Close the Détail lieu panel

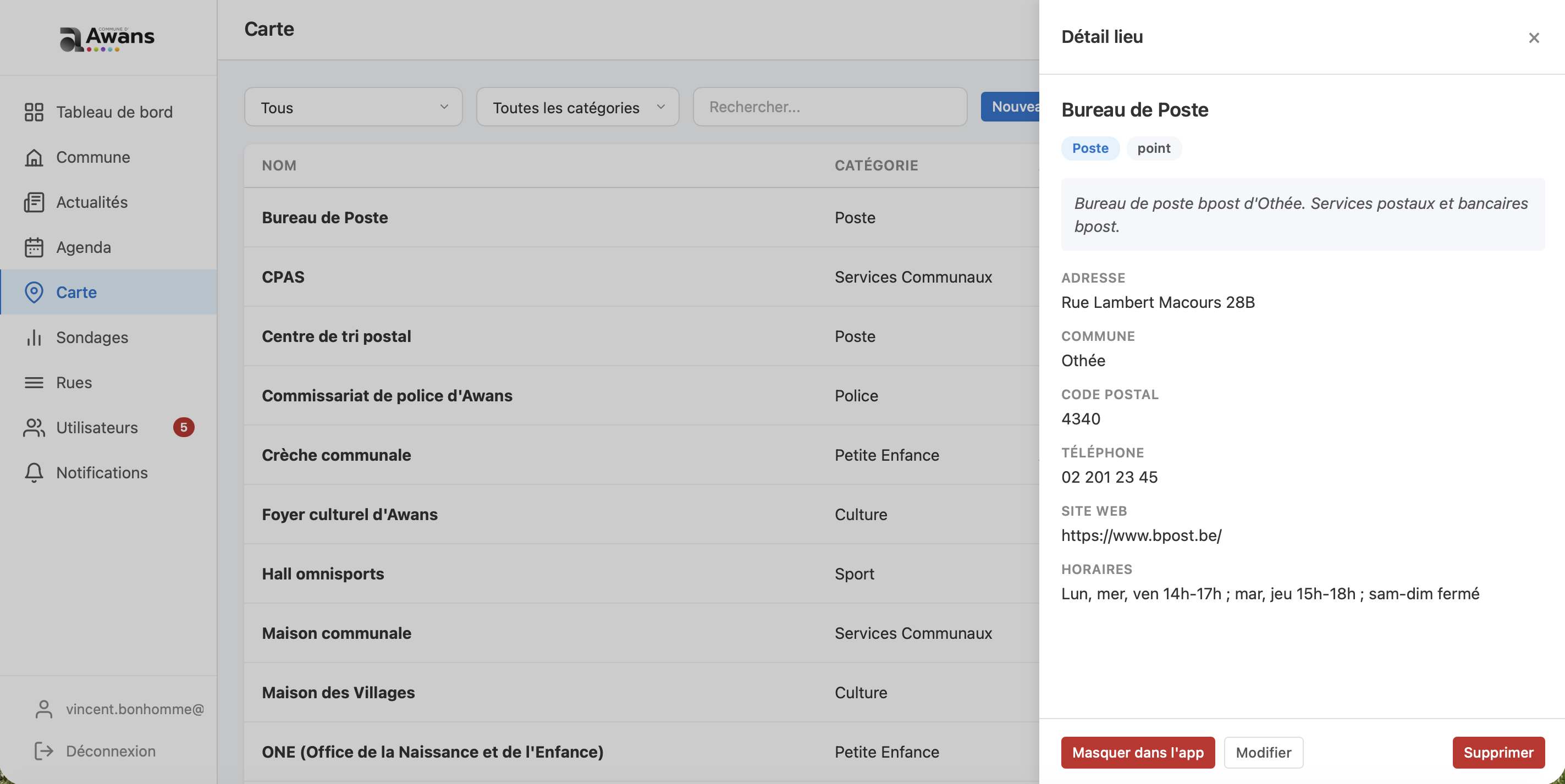click(x=1534, y=37)
